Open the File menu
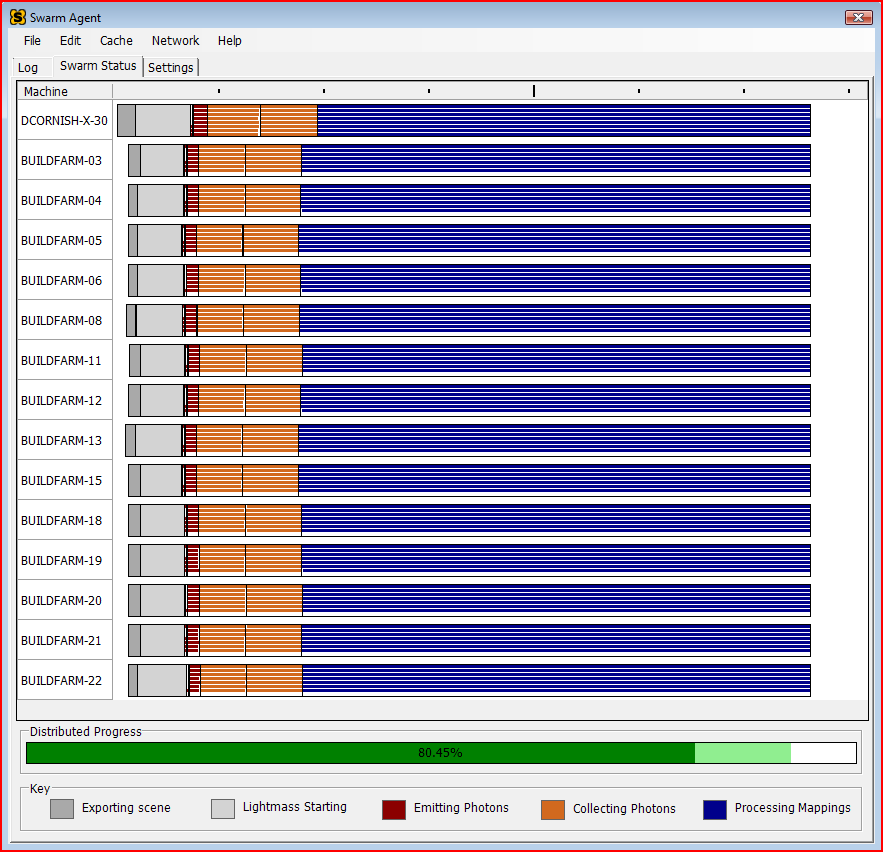 [32, 41]
